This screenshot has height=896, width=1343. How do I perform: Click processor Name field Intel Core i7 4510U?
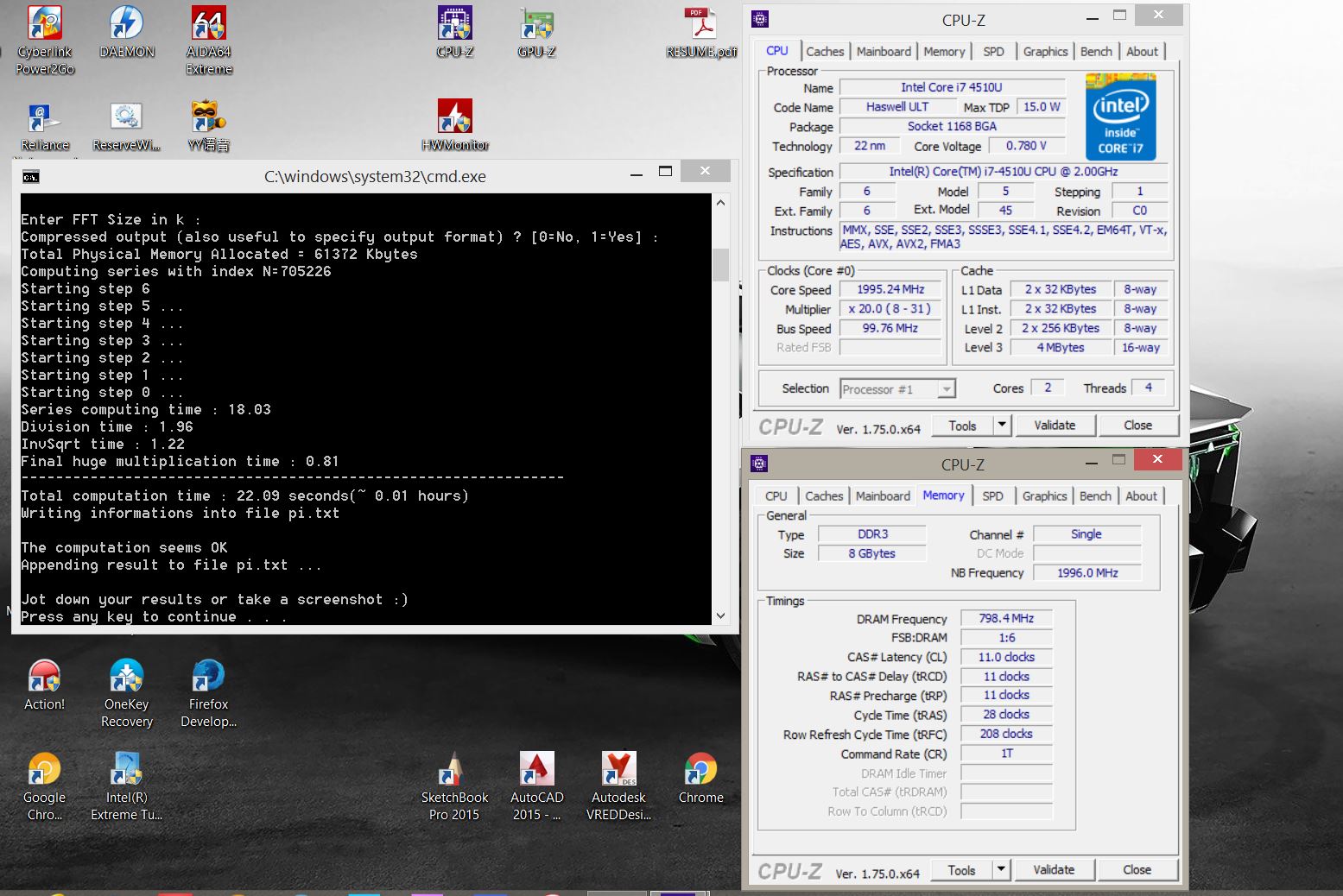(952, 87)
